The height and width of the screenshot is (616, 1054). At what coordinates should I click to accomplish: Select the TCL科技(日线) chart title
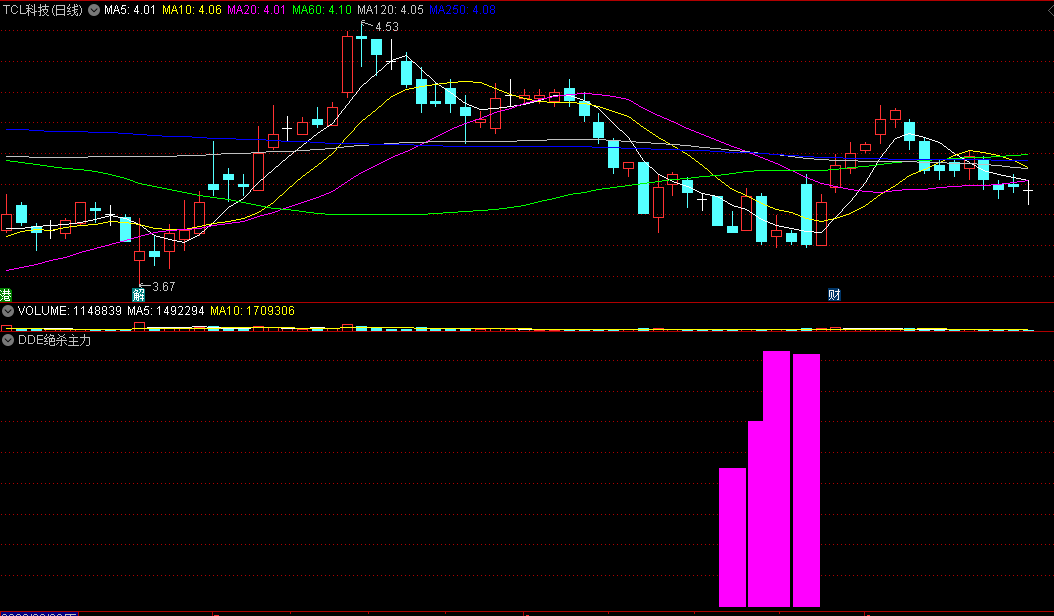(x=43, y=10)
